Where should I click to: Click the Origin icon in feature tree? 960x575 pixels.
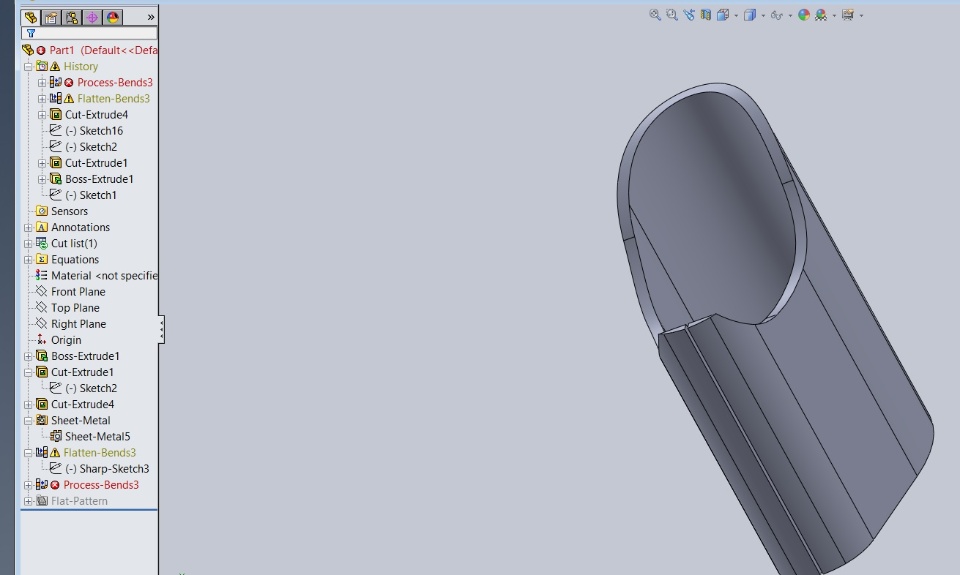pyautogui.click(x=41, y=340)
